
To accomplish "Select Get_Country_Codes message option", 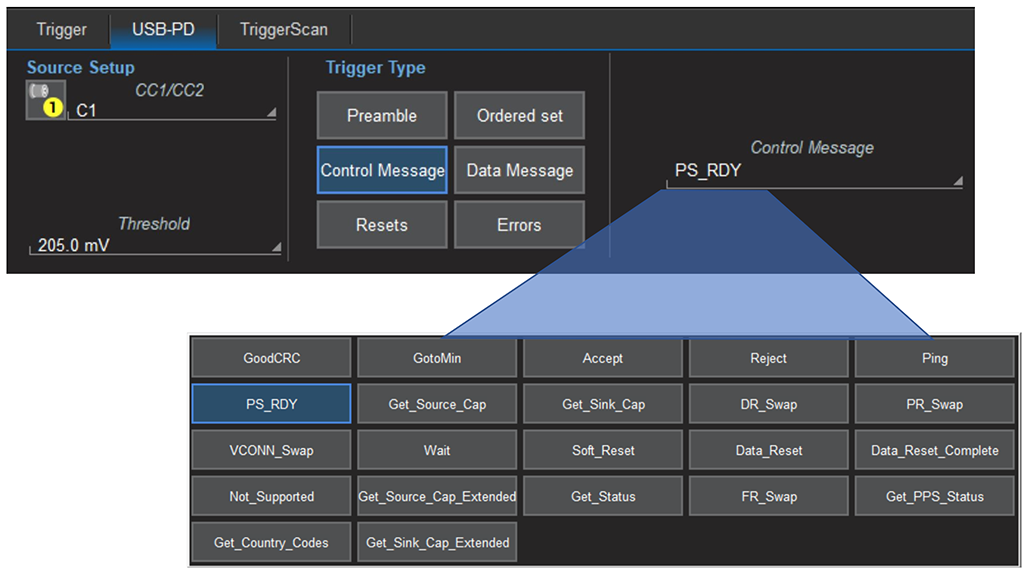I will 271,542.
